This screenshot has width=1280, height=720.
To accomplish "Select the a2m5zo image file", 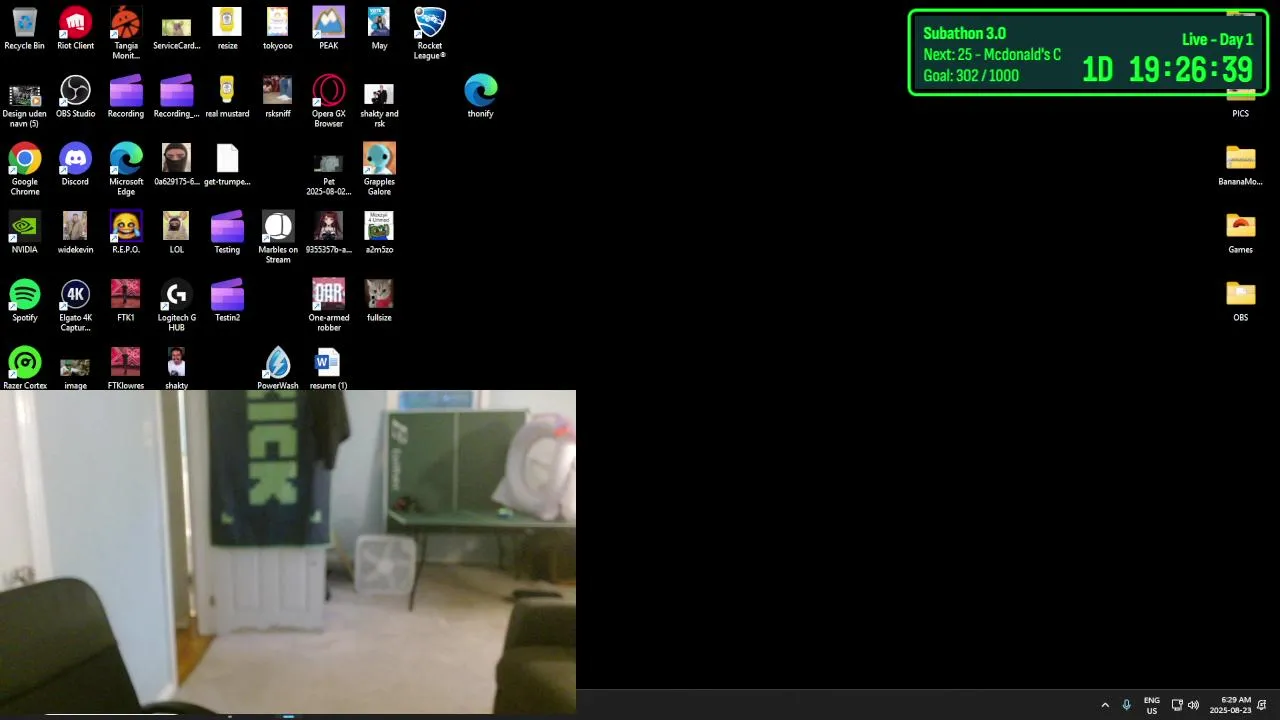I will (379, 233).
